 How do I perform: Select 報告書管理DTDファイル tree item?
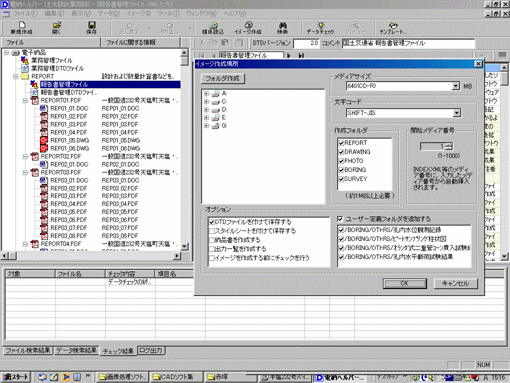(x=69, y=92)
